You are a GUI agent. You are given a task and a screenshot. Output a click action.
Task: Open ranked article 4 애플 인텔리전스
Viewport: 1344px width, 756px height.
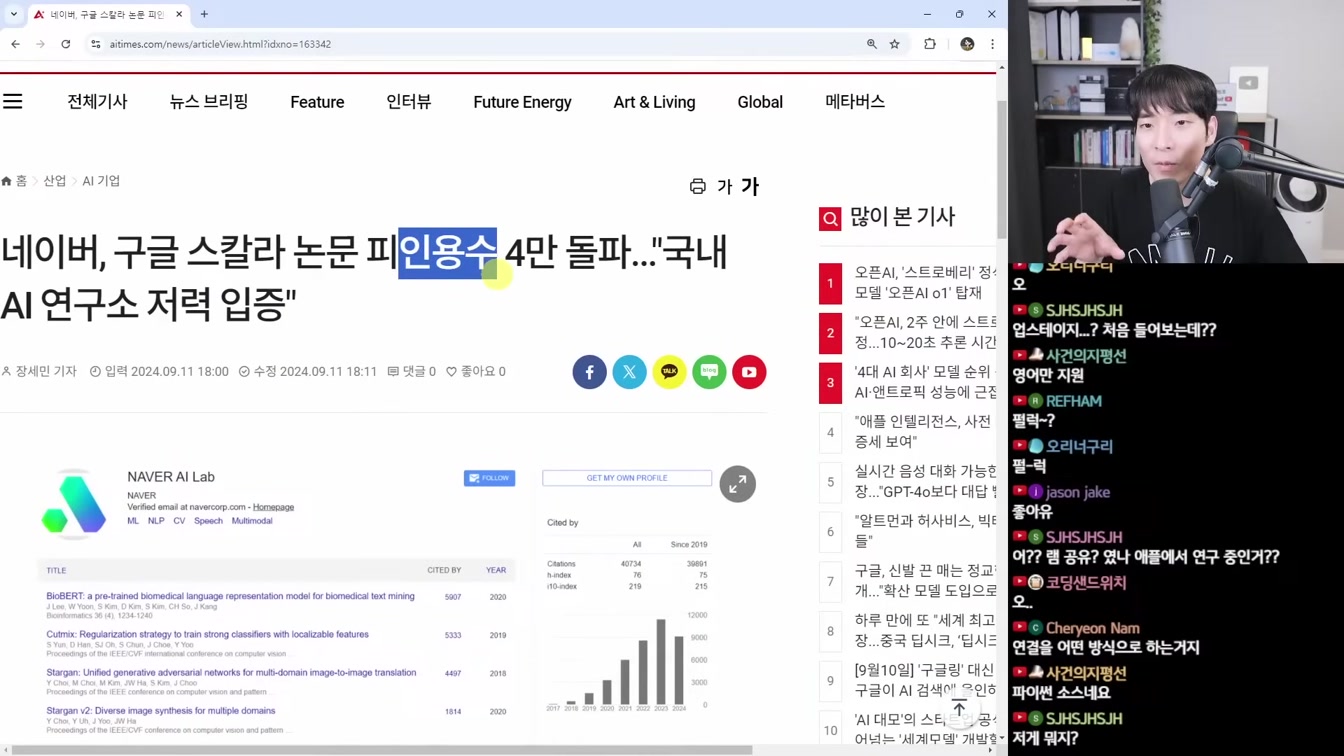pos(925,431)
